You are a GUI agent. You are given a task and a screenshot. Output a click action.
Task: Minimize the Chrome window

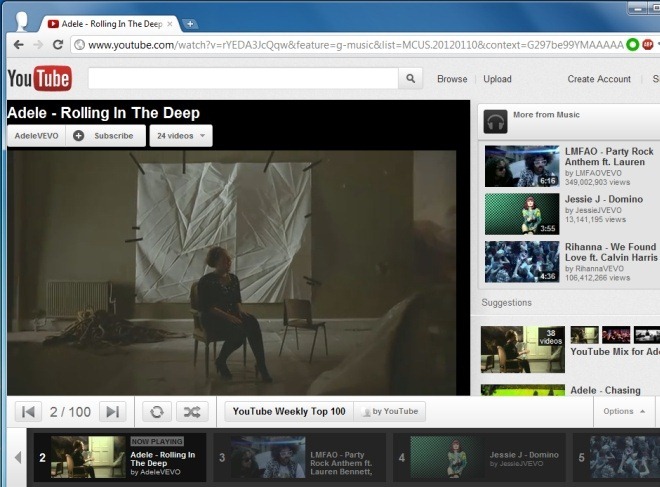[639, 8]
